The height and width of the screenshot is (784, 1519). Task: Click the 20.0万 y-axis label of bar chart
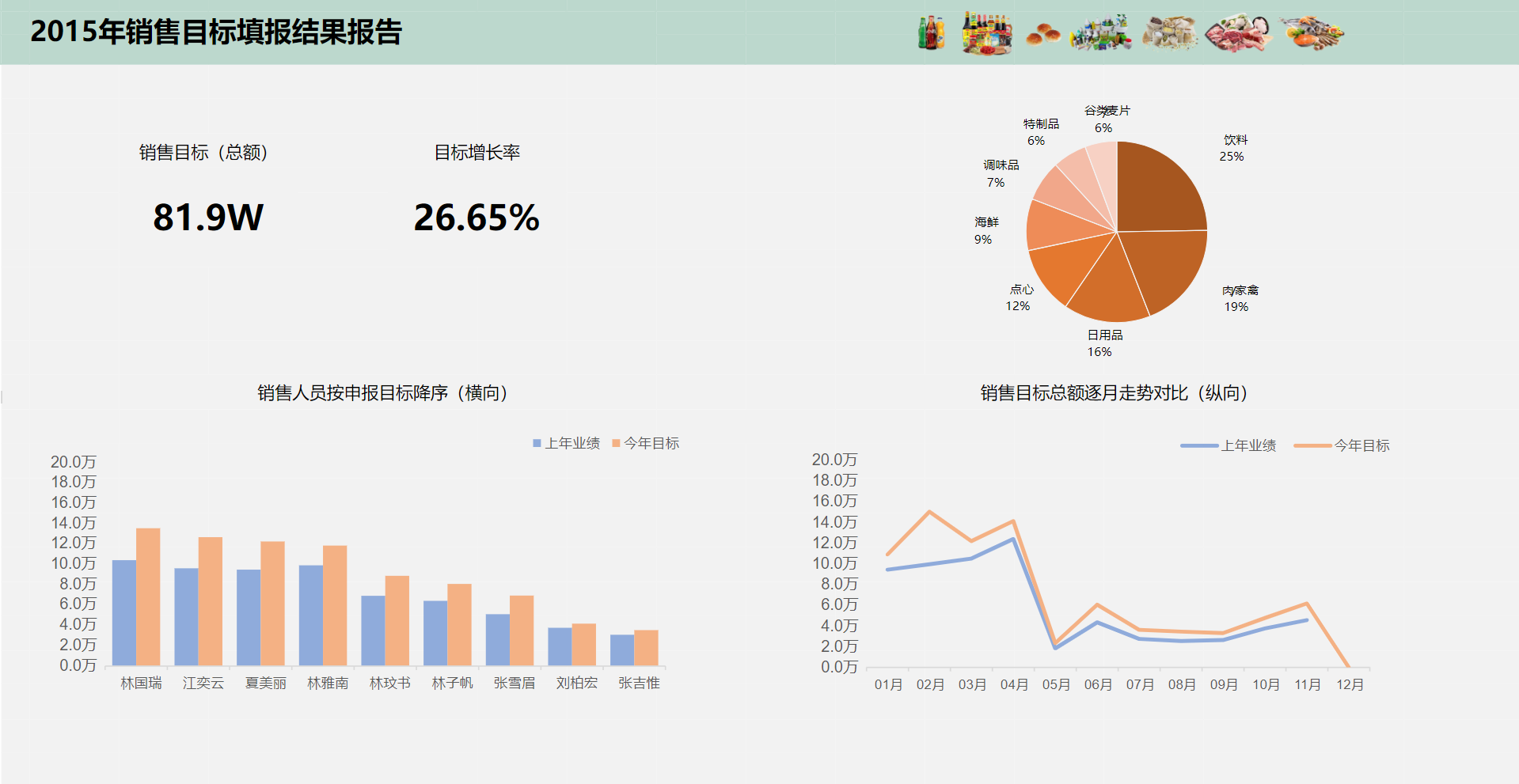click(x=74, y=462)
